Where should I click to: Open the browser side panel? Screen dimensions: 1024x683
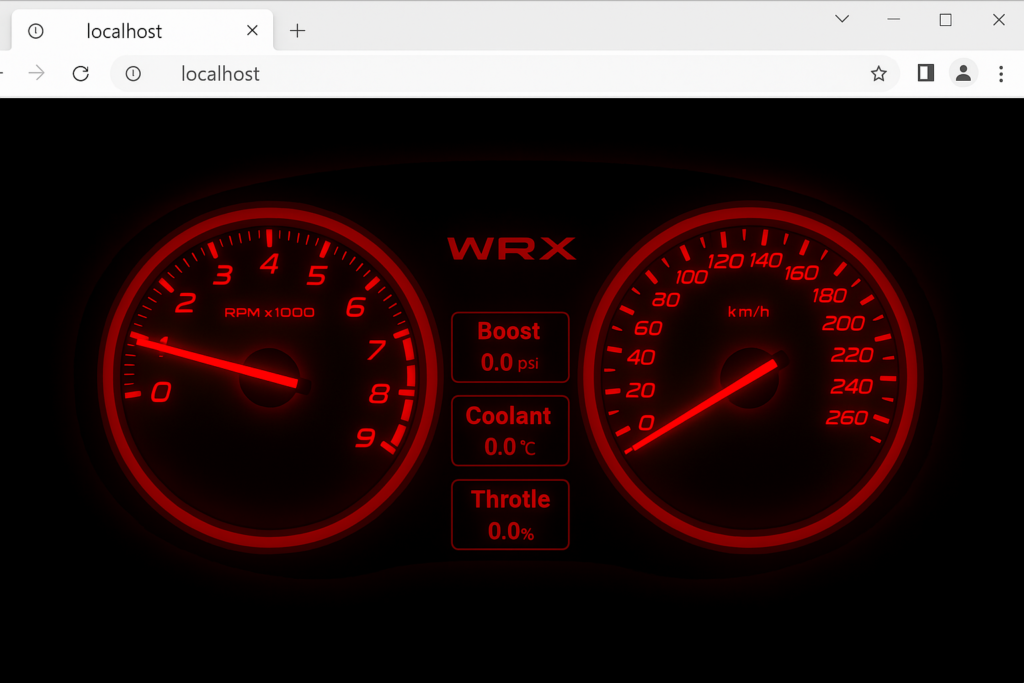pyautogui.click(x=925, y=73)
